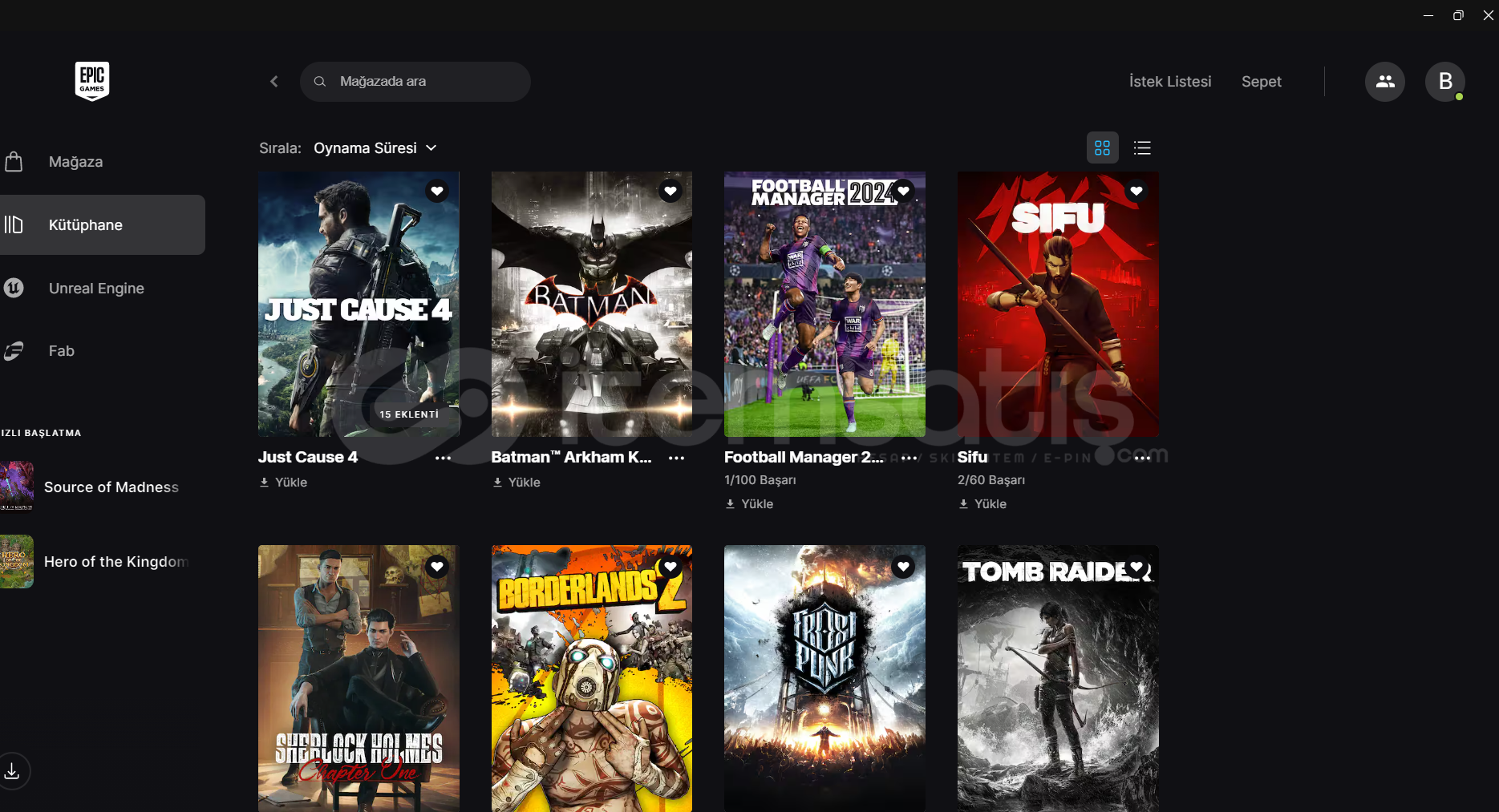Image resolution: width=1499 pixels, height=812 pixels.
Task: Launch Source of Madness from quick launch
Action: click(95, 487)
